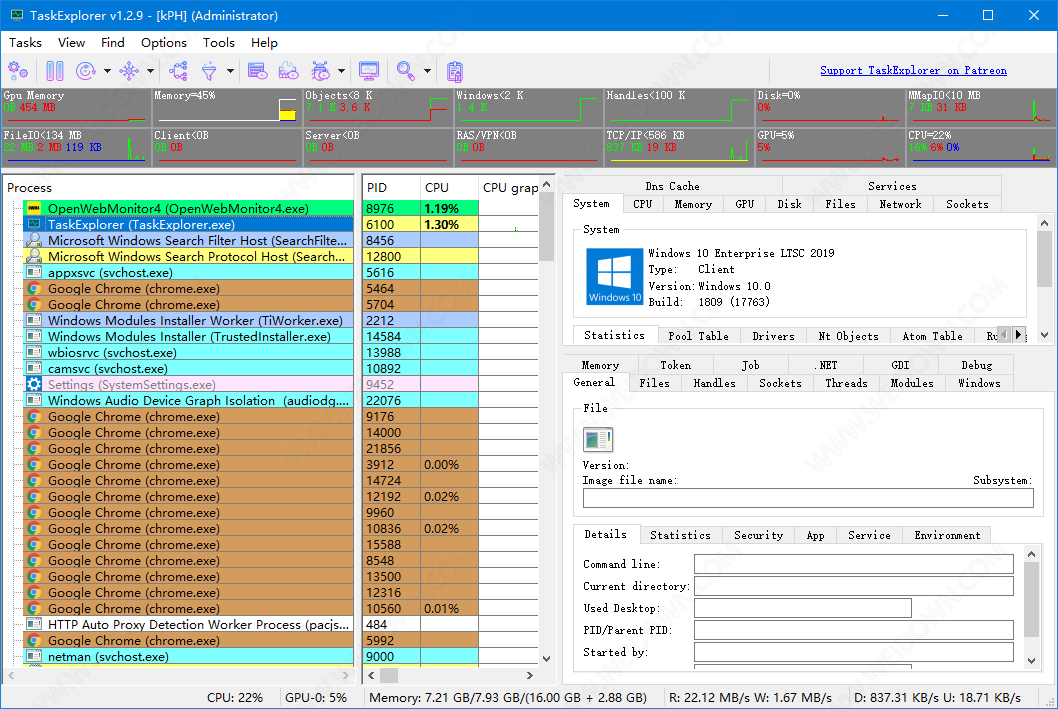Open the Tools menu
1058x709 pixels.
[219, 42]
